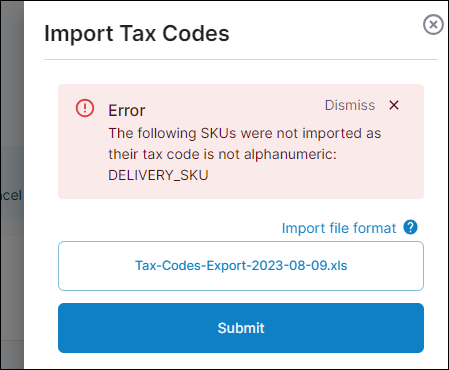Click the Import Tax Codes title
The width and height of the screenshot is (449, 370).
137,33
